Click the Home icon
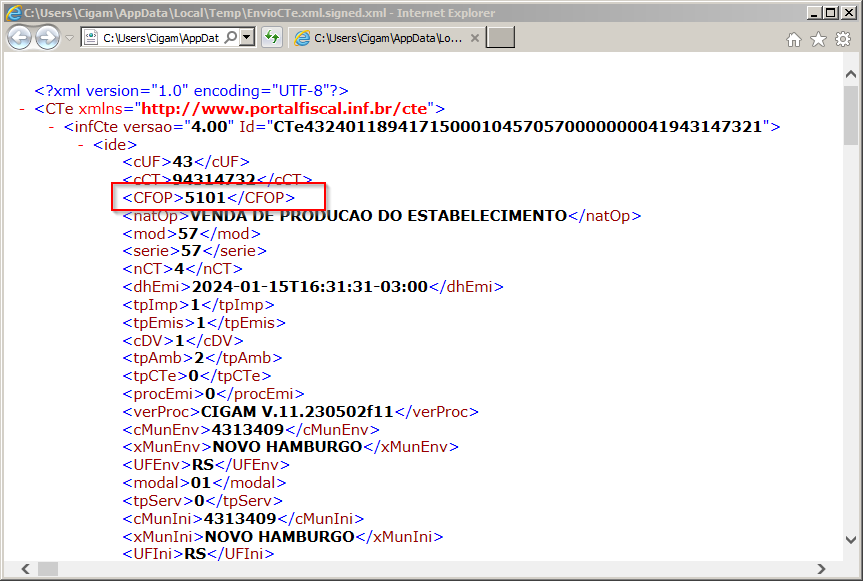The image size is (863, 581). tap(794, 40)
